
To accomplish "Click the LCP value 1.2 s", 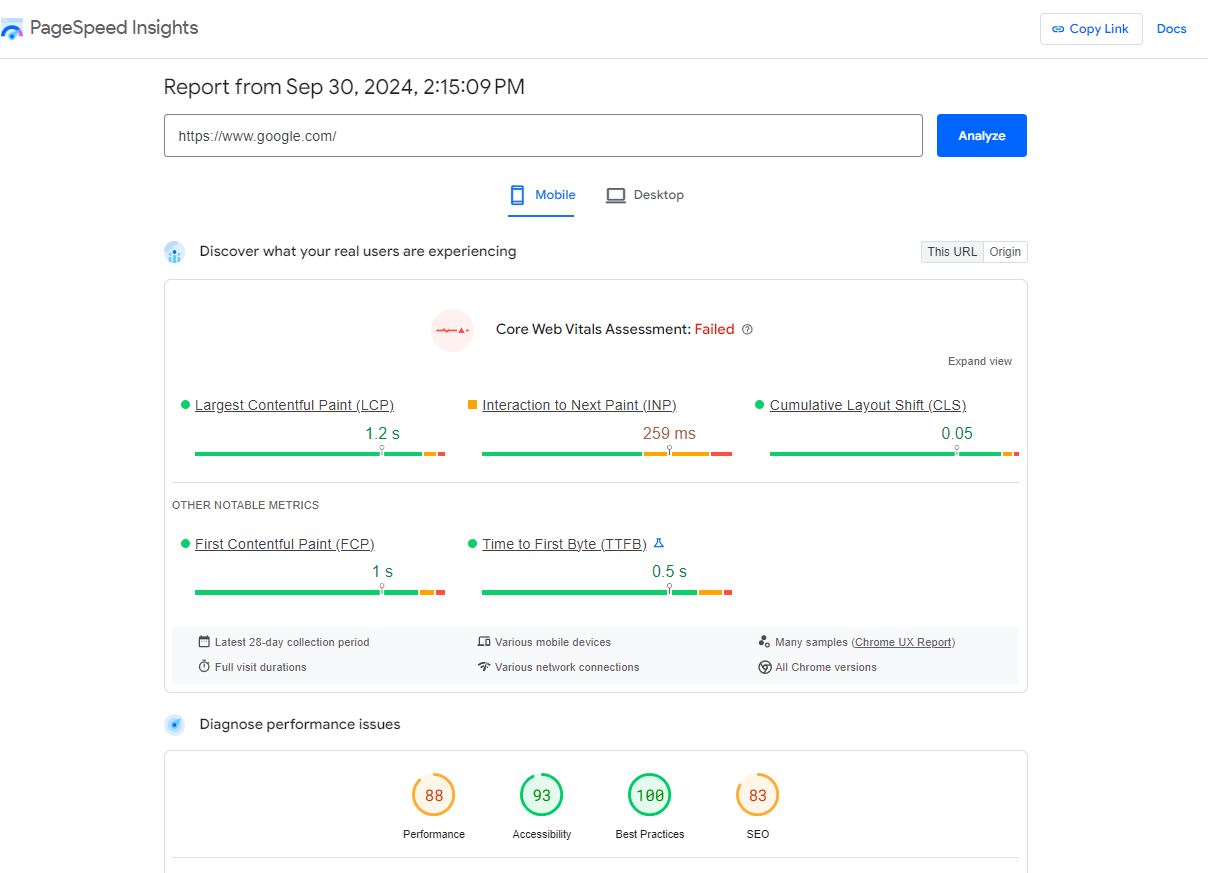I will (x=382, y=434).
